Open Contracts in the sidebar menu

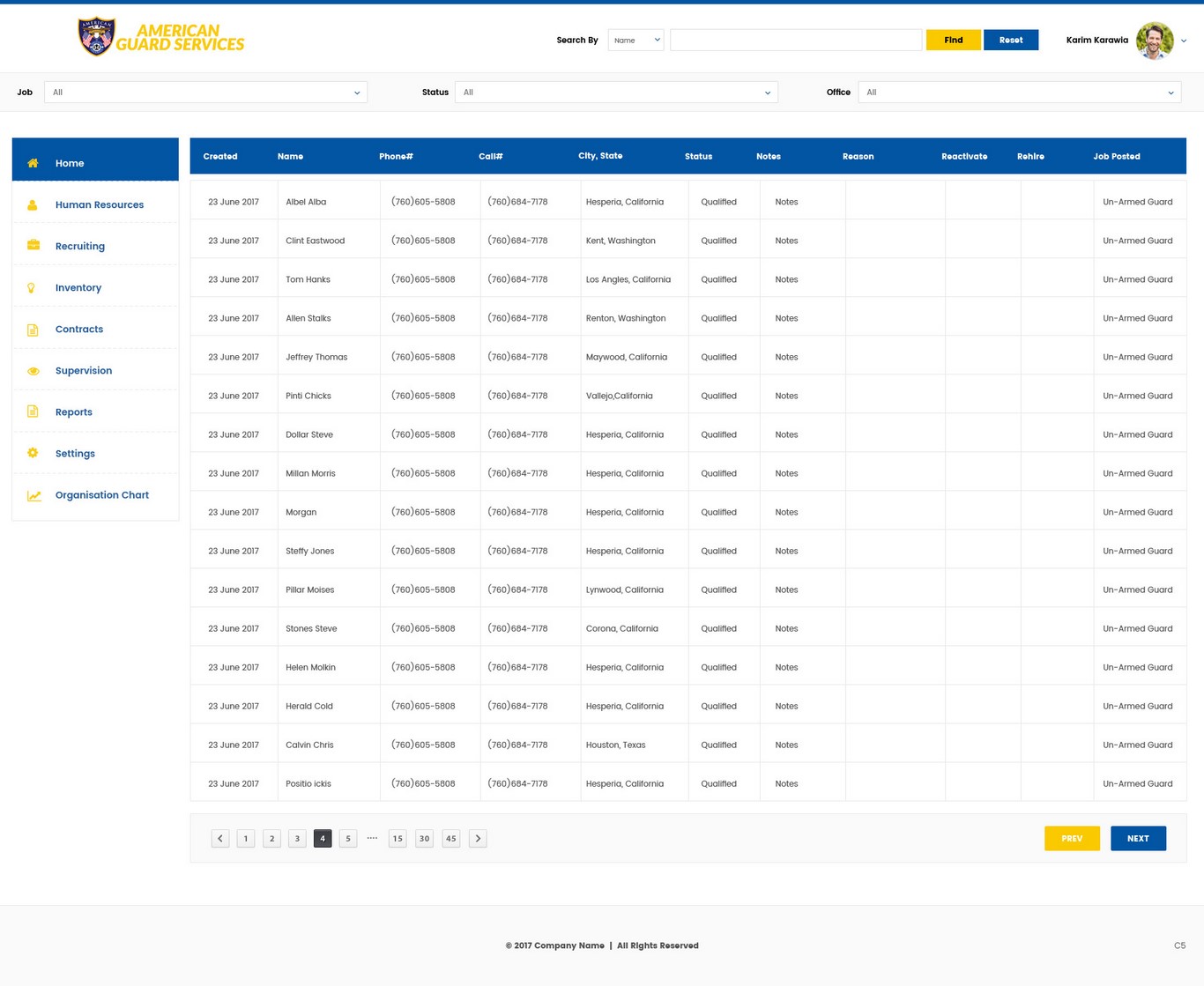pos(79,330)
